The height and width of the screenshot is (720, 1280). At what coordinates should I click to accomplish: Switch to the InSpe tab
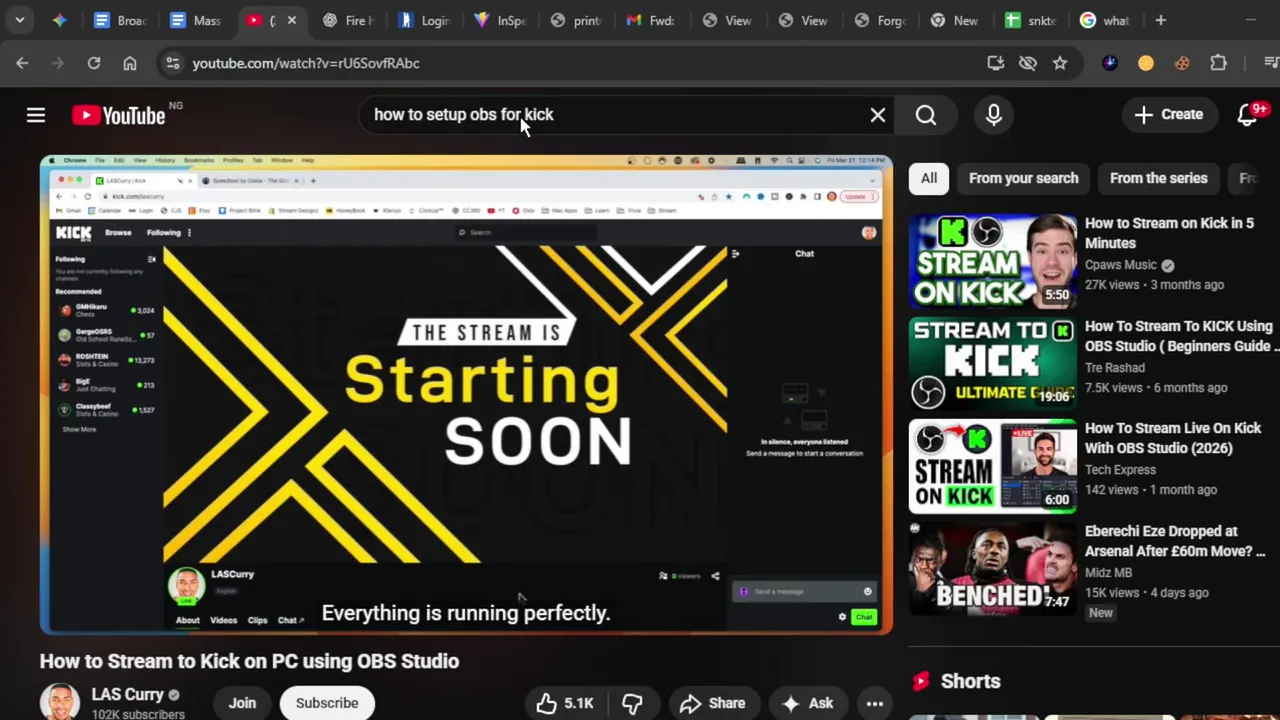[x=500, y=20]
